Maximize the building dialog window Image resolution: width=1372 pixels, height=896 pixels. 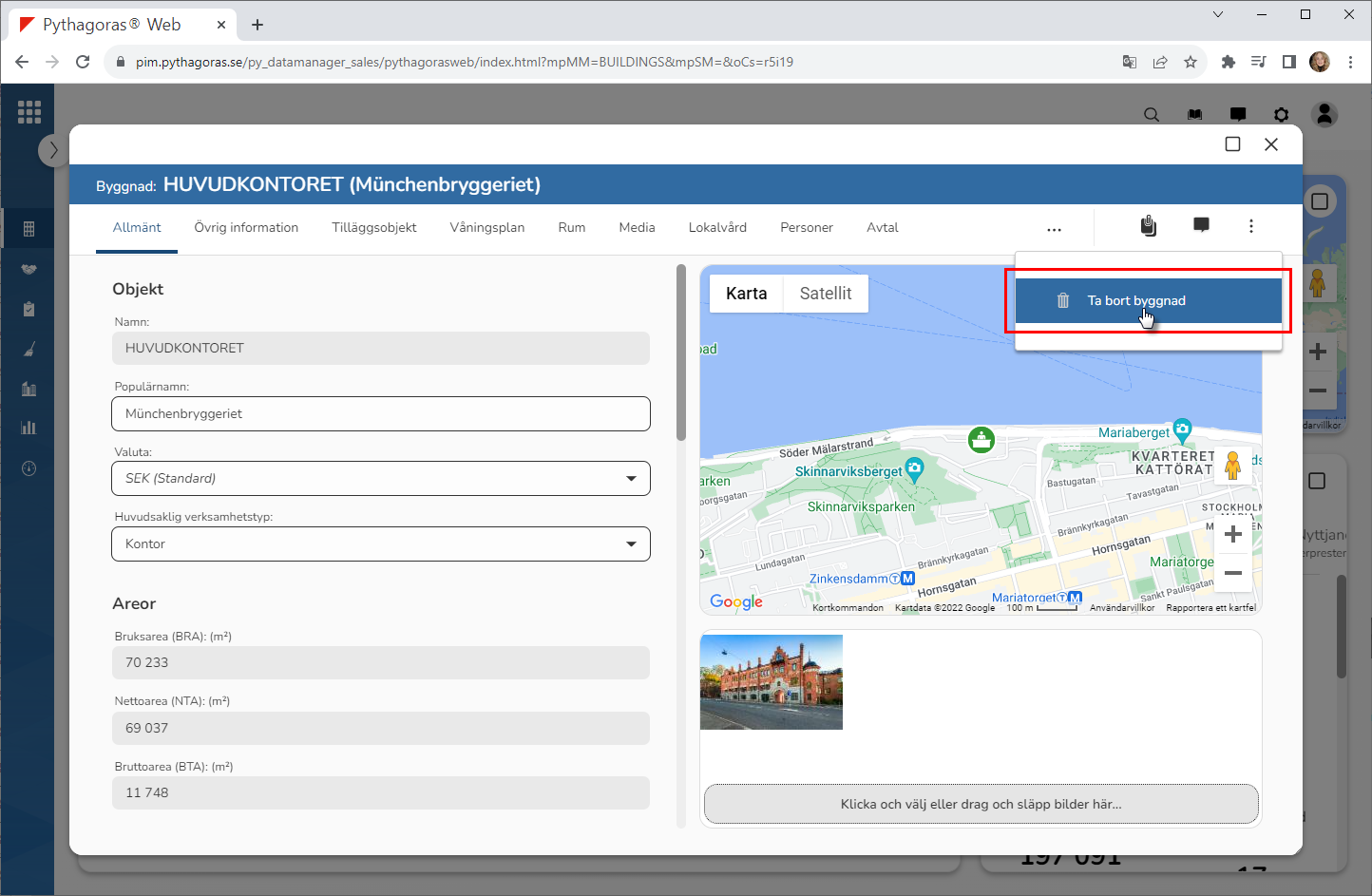[x=1232, y=144]
